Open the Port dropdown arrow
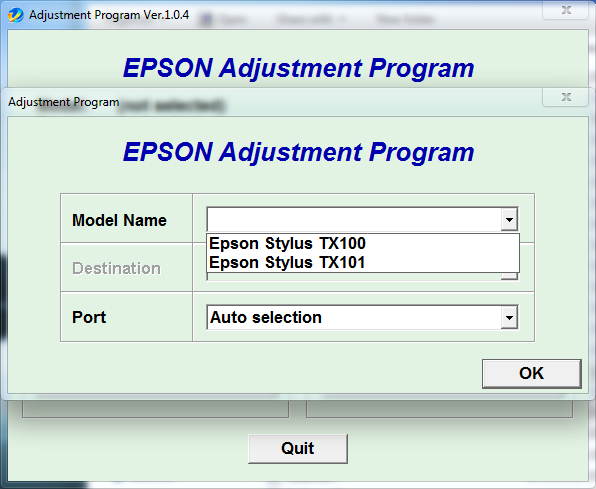The image size is (596, 489). click(x=509, y=317)
